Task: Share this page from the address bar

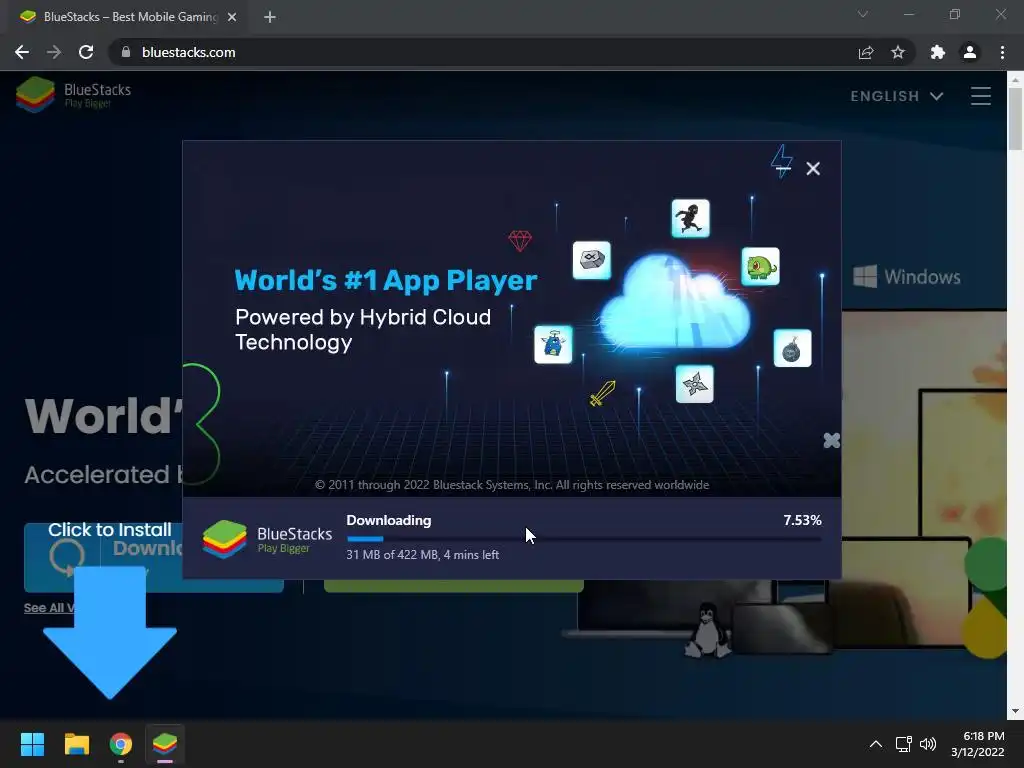Action: (x=866, y=52)
